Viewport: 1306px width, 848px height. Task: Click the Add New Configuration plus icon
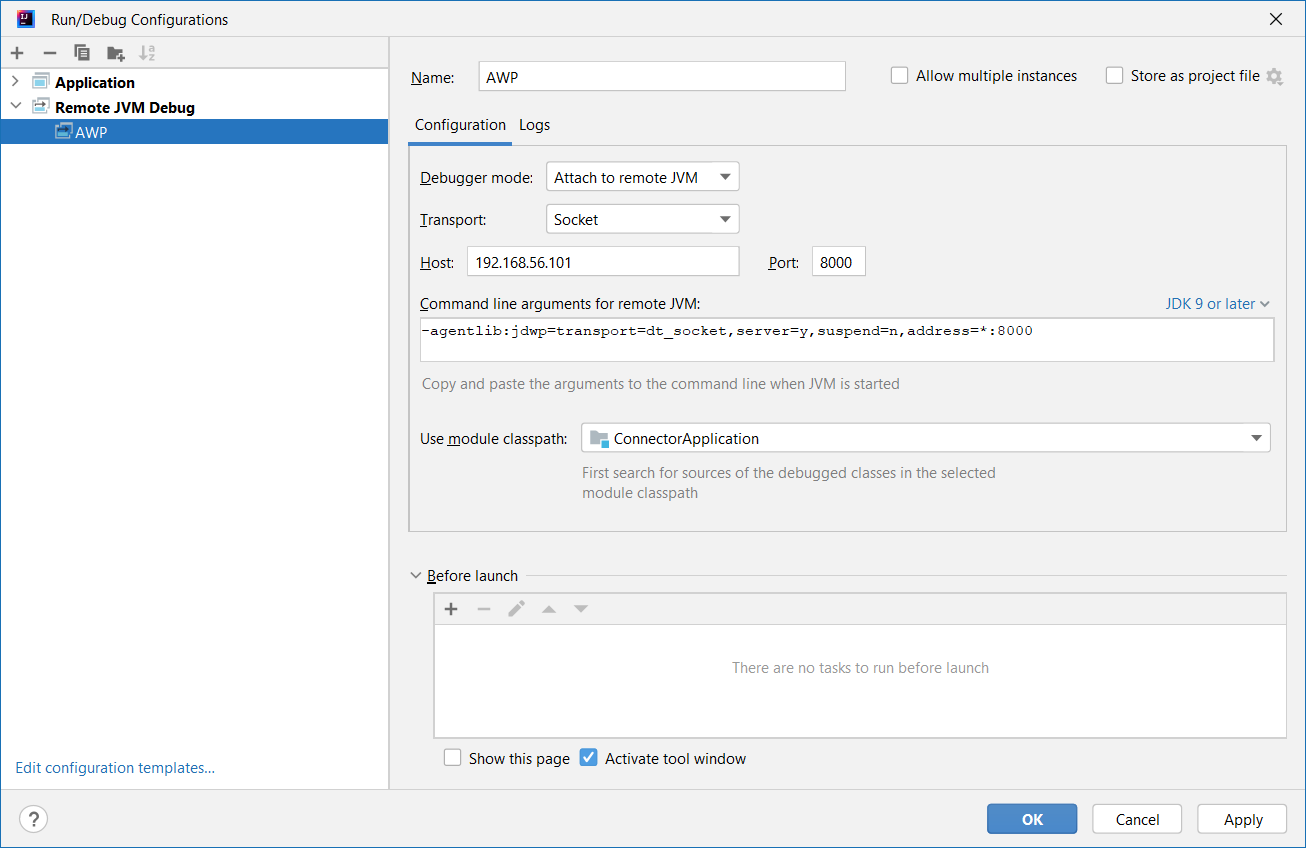coord(17,53)
